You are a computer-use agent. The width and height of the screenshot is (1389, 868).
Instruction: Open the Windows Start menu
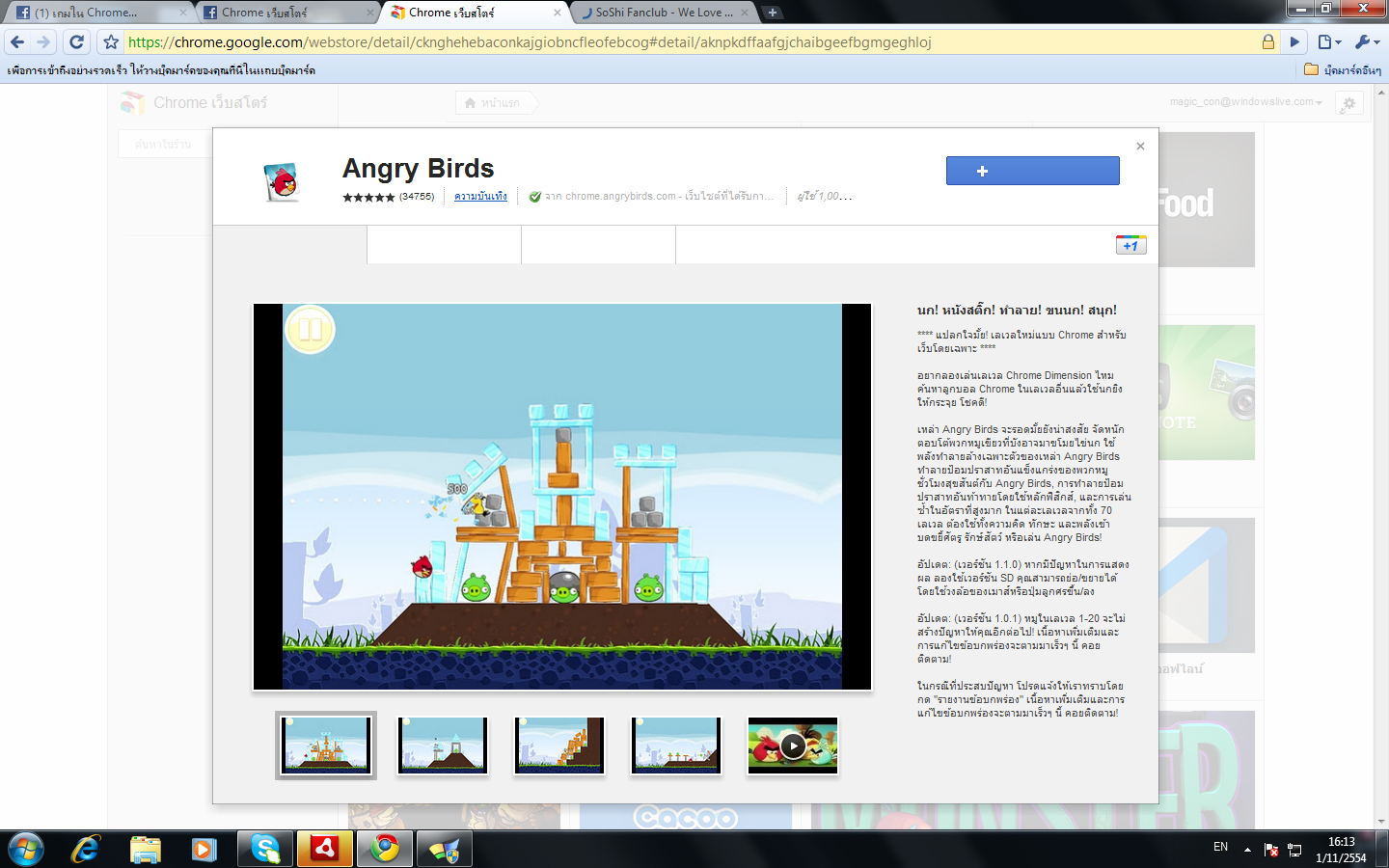pos(26,849)
